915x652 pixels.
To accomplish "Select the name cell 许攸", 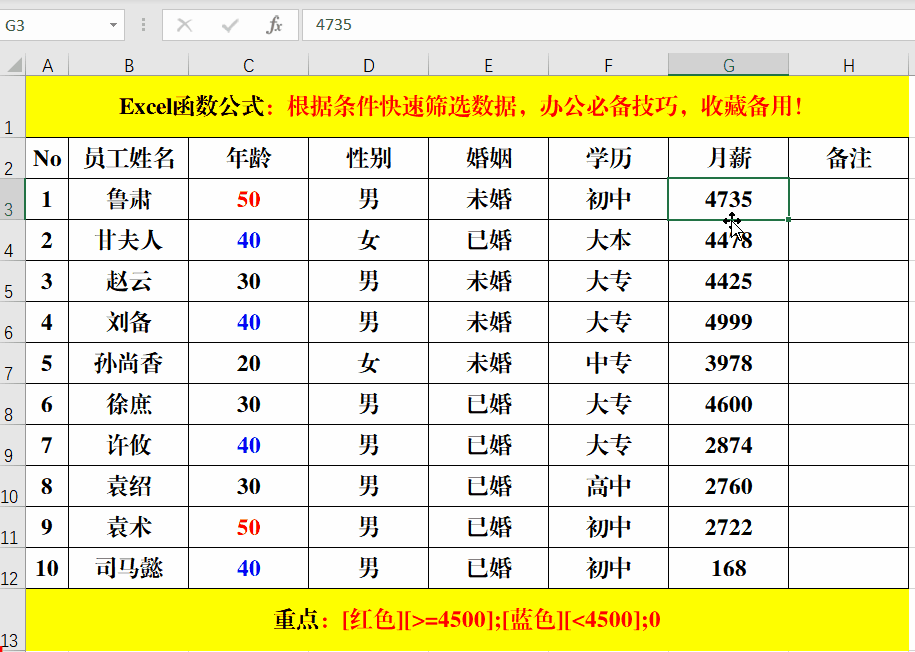I will pyautogui.click(x=129, y=445).
